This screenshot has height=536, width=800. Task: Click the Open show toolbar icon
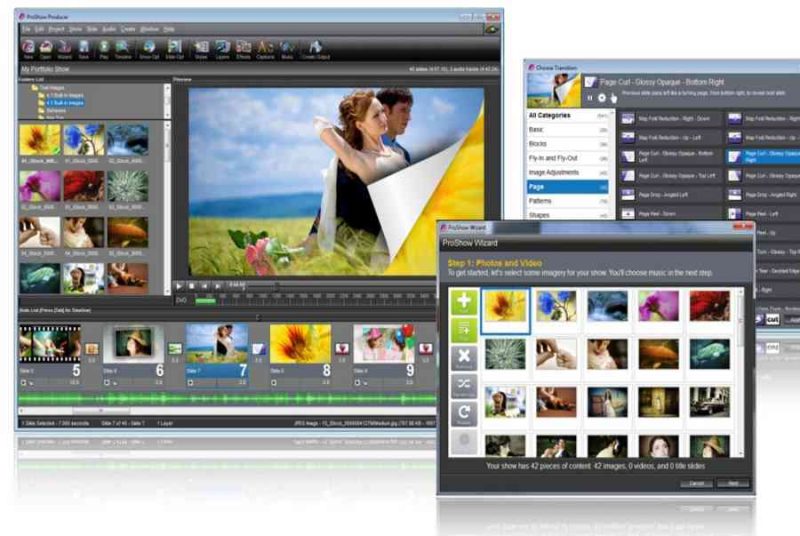pos(46,48)
